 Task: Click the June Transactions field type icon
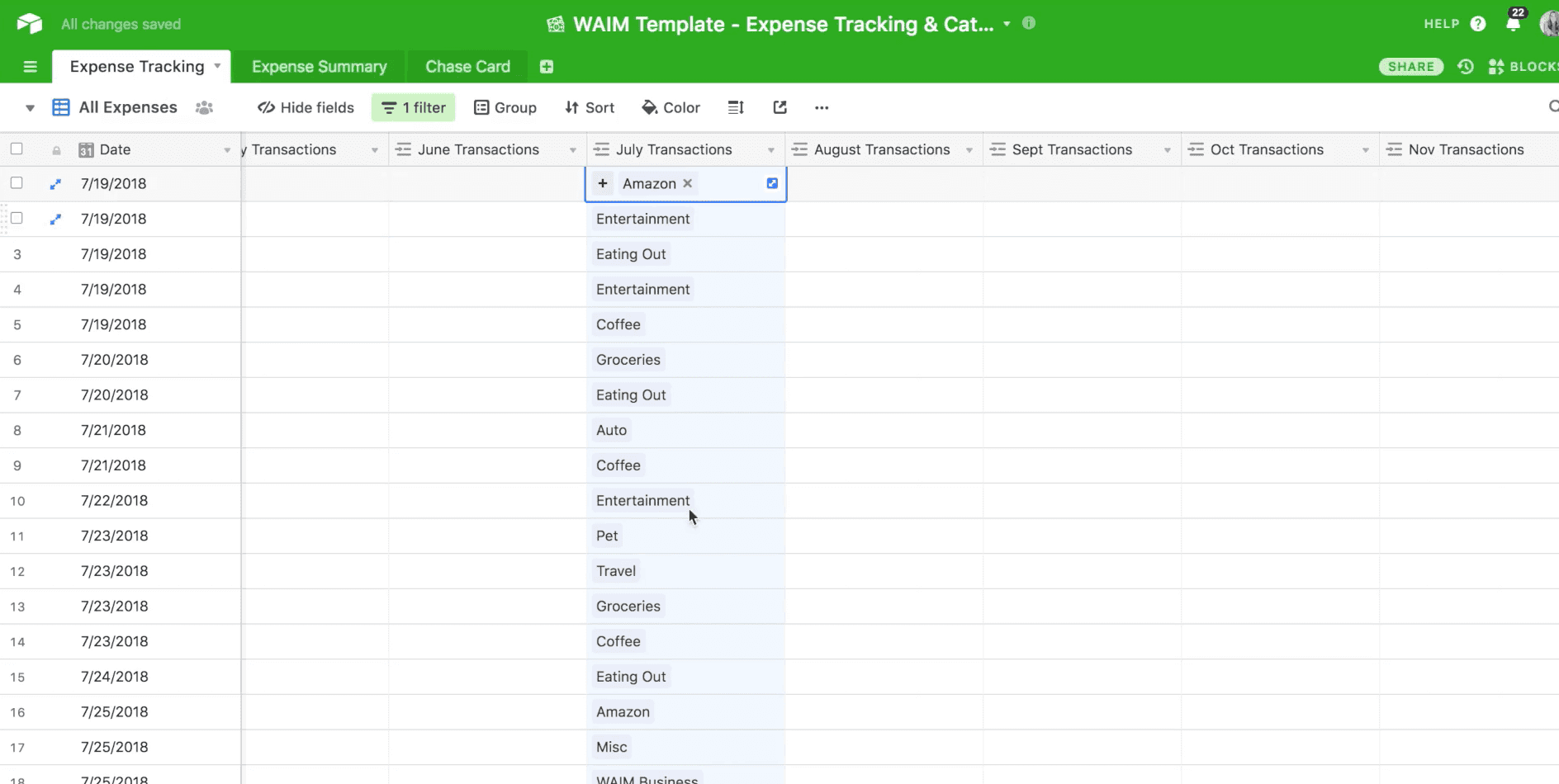403,149
